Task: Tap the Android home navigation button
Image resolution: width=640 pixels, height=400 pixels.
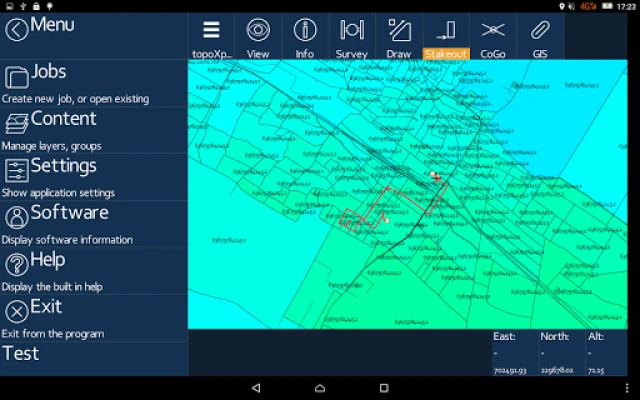Action: (320, 388)
